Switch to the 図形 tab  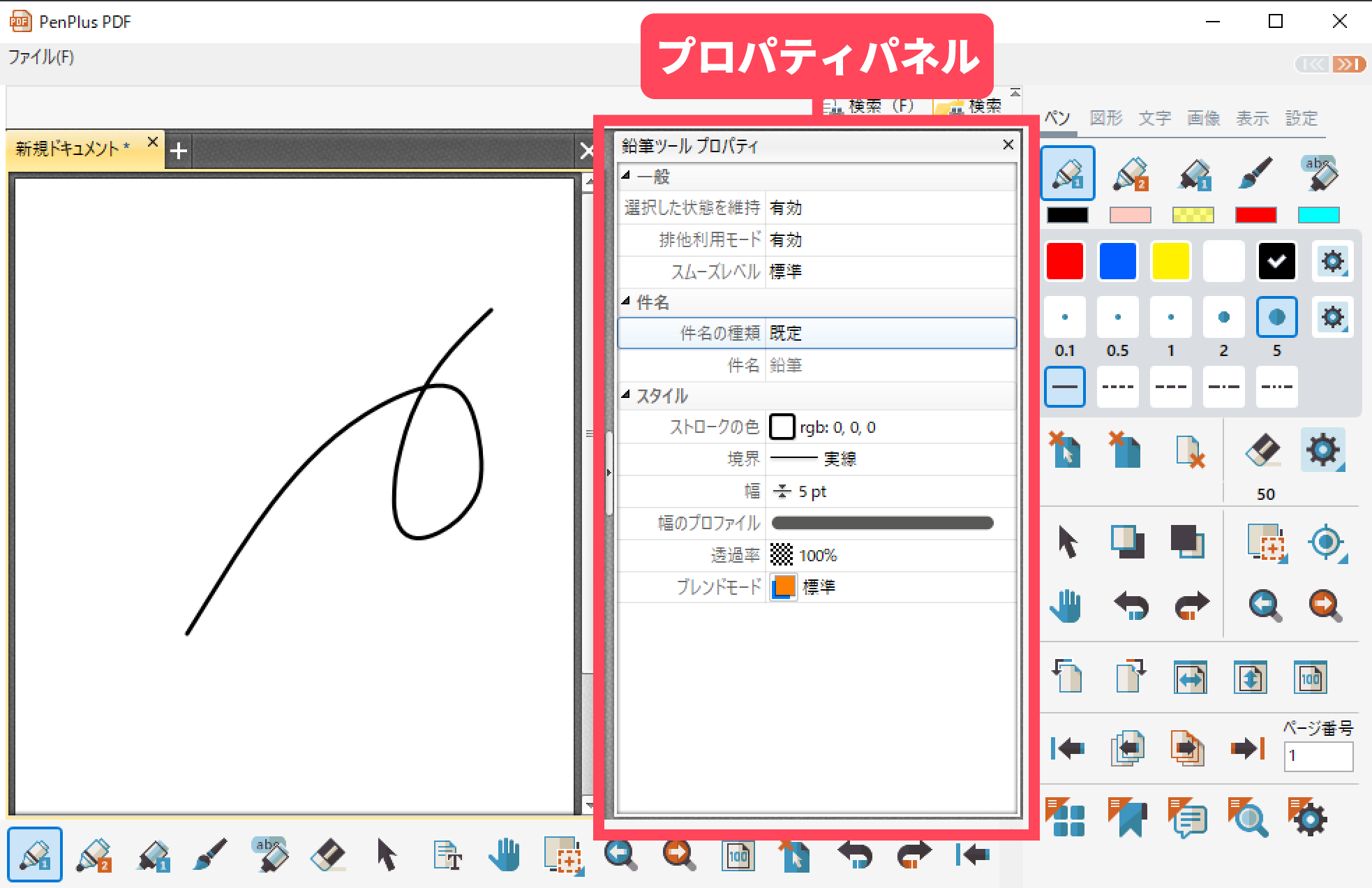point(1105,118)
